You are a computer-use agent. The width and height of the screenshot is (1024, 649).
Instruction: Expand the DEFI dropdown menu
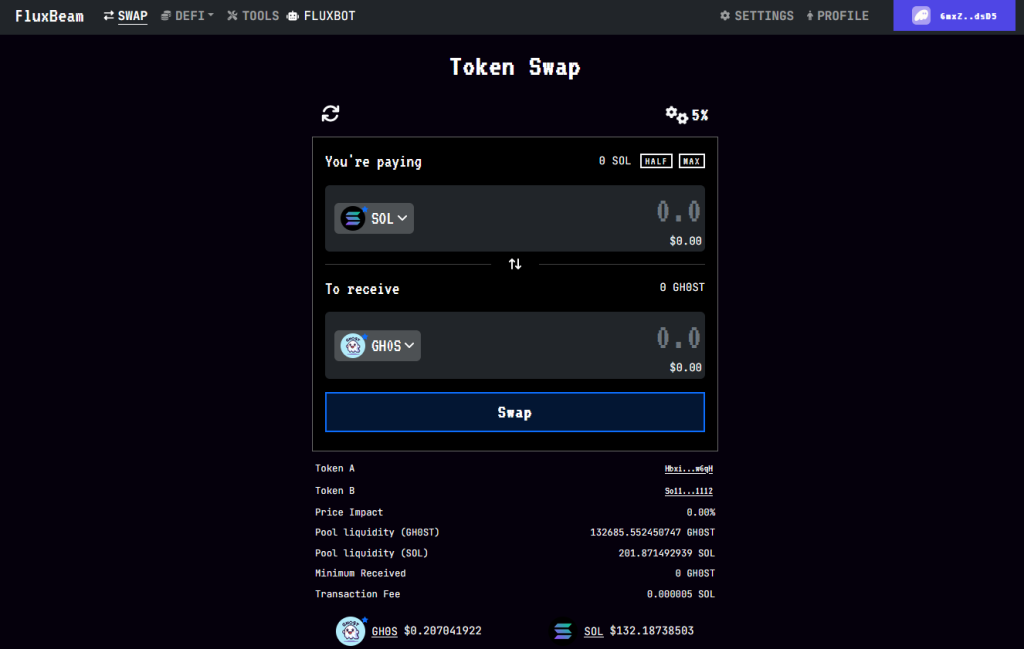(187, 16)
